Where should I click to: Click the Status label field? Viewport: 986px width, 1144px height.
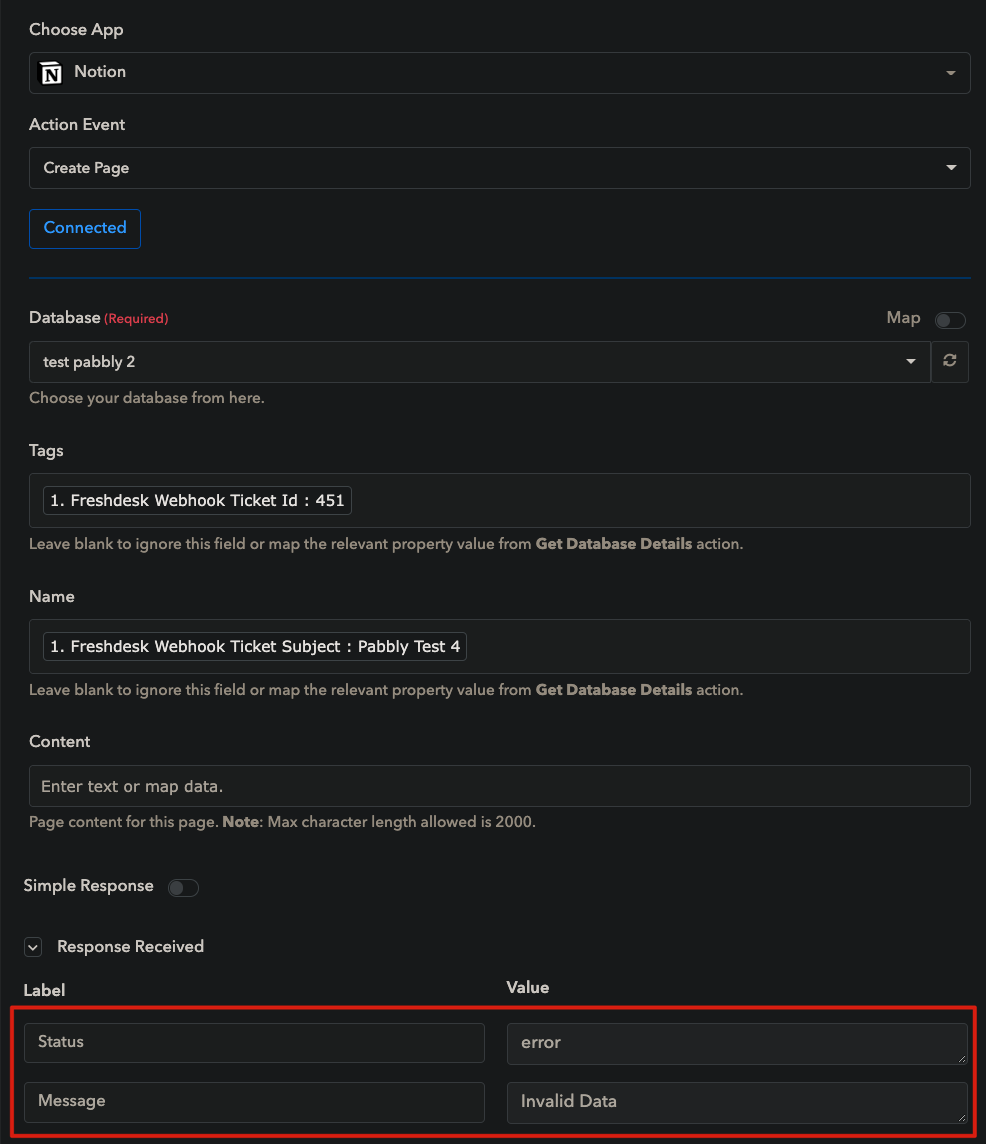tap(254, 1043)
